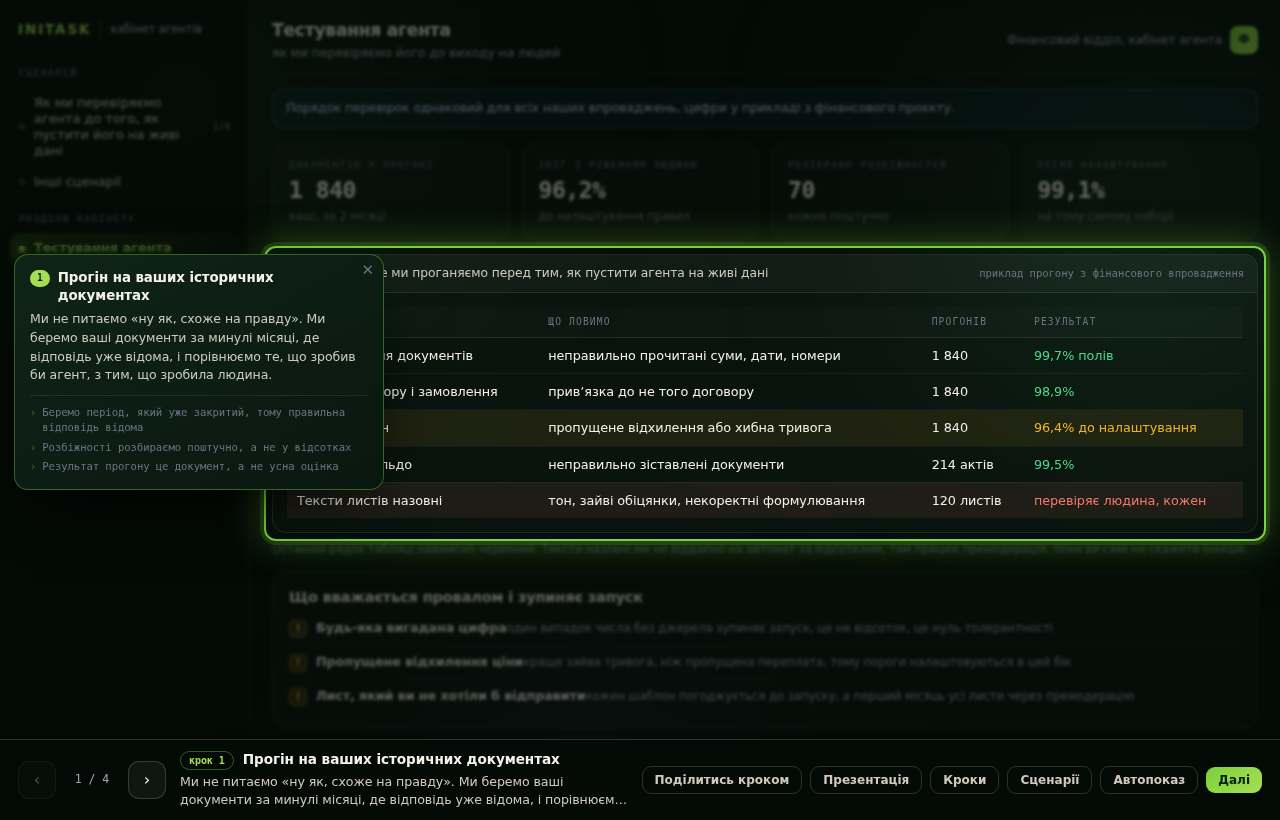This screenshot has width=1280, height=820.
Task: Click the 'РЕЗУЛЬТАТ' column header
Action: coord(1065,322)
